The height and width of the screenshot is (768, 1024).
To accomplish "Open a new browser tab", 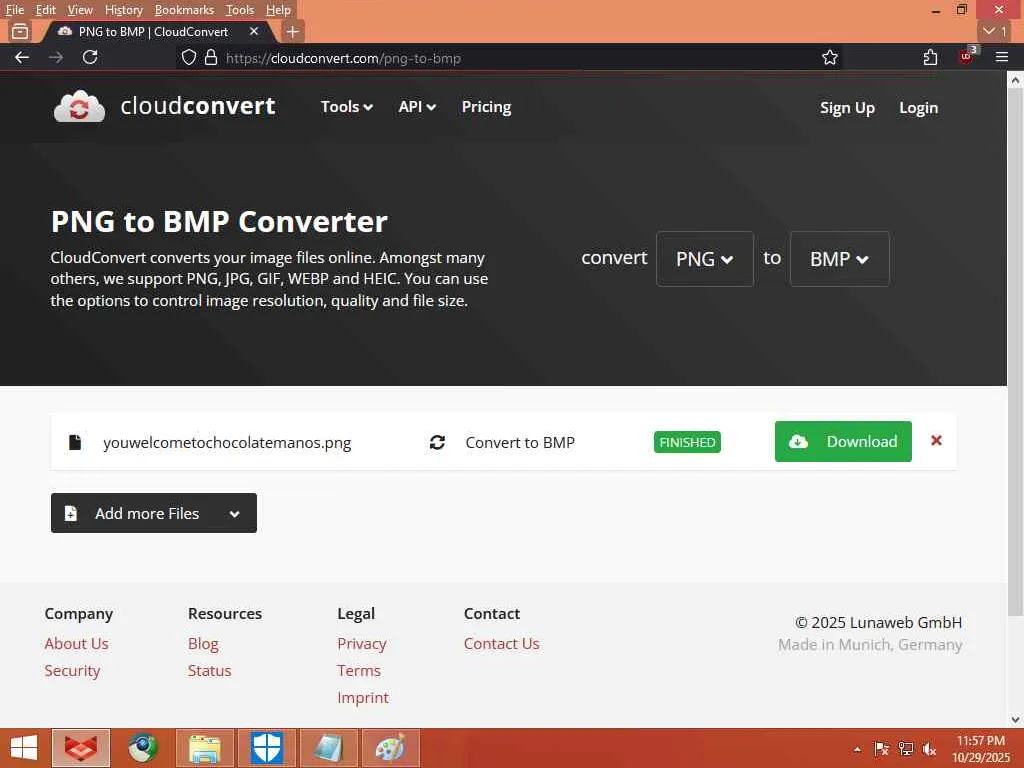I will [293, 31].
